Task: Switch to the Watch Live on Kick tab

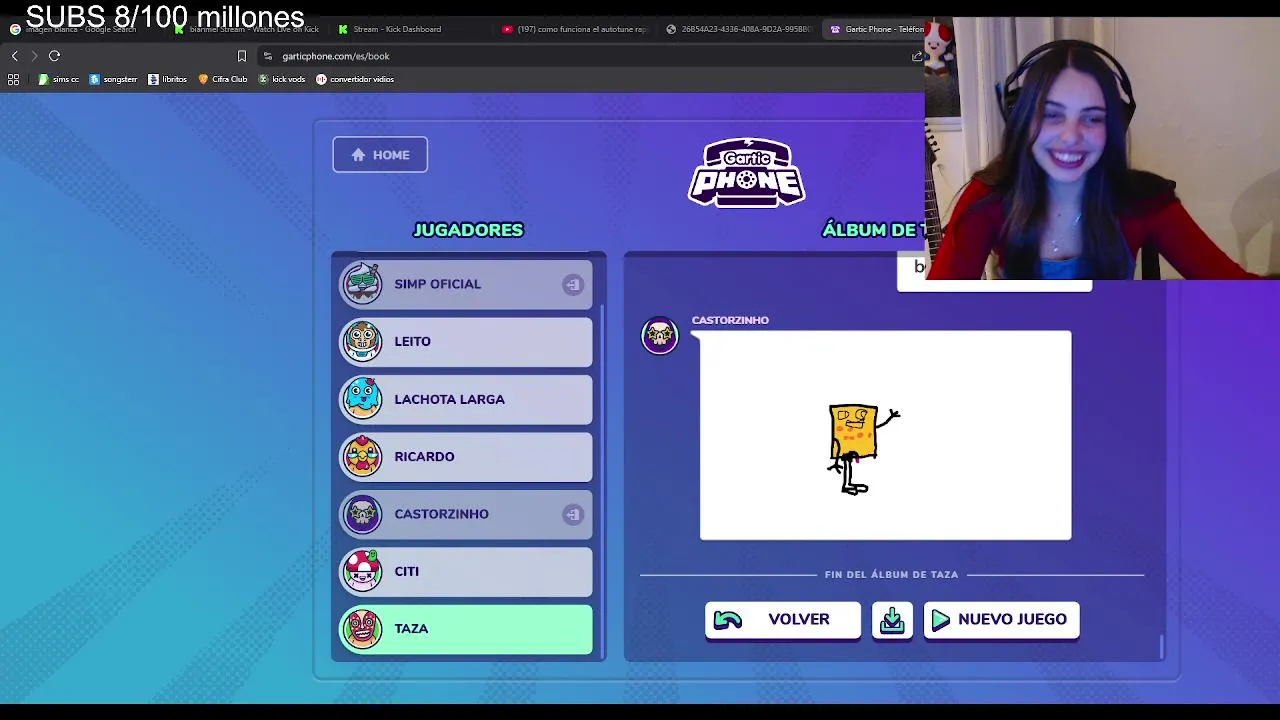Action: pyautogui.click(x=247, y=29)
